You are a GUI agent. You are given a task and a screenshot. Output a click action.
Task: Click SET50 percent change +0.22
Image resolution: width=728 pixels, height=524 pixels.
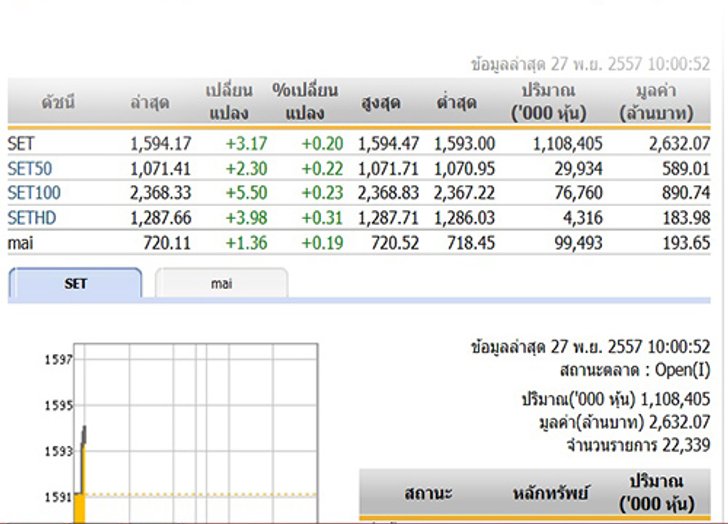tap(323, 168)
